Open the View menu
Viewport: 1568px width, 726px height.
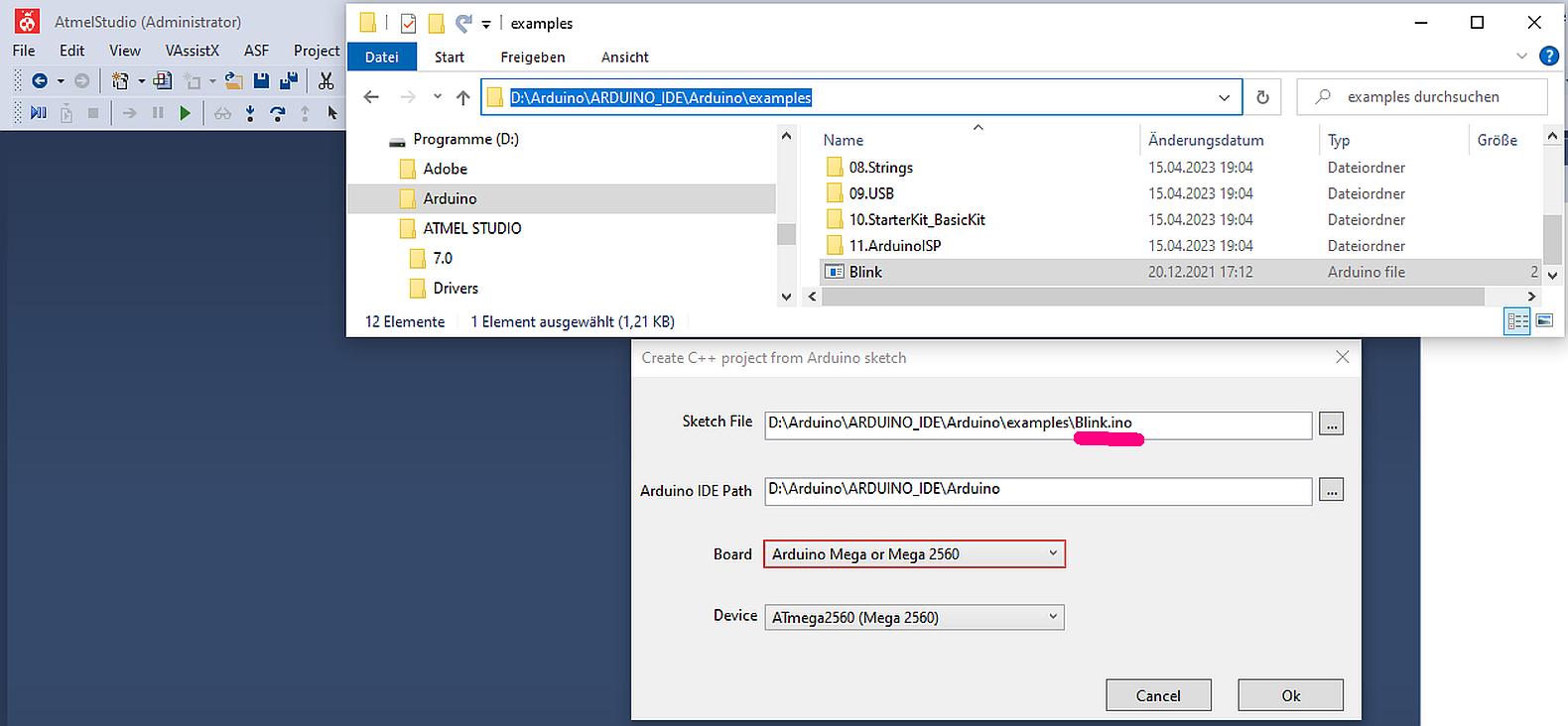[x=125, y=51]
